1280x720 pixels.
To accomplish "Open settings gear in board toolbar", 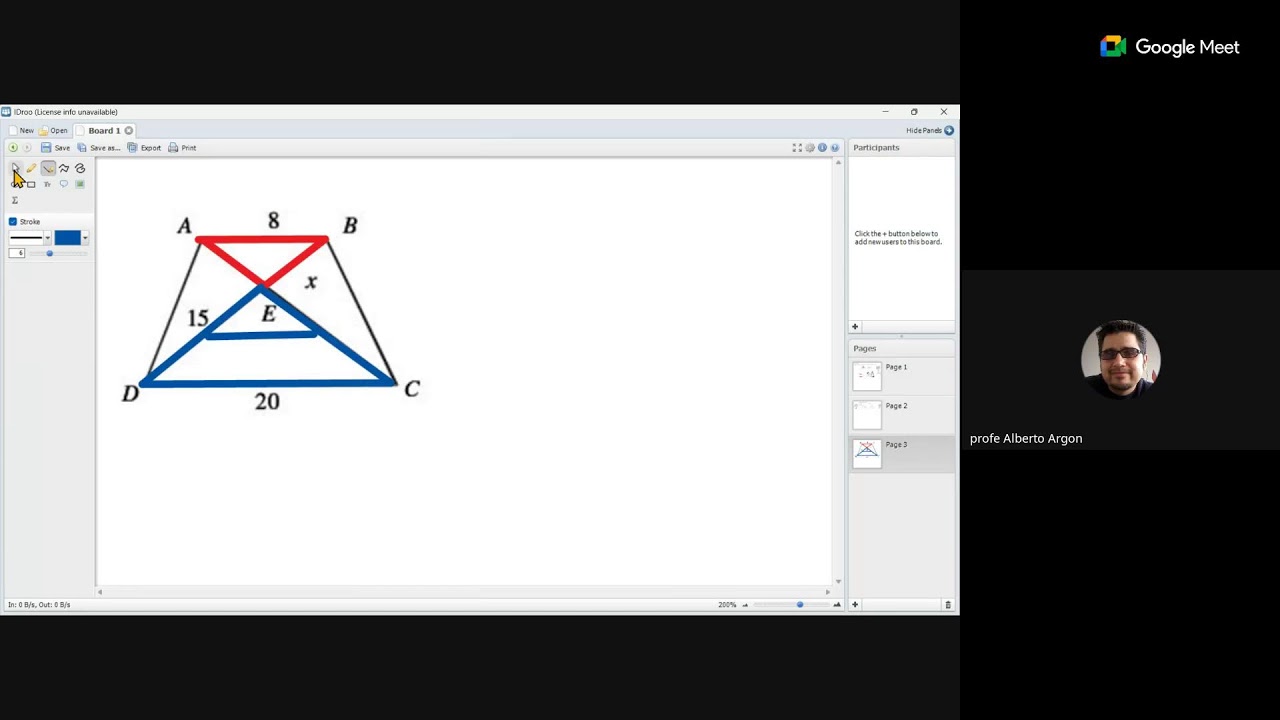I will point(810,148).
